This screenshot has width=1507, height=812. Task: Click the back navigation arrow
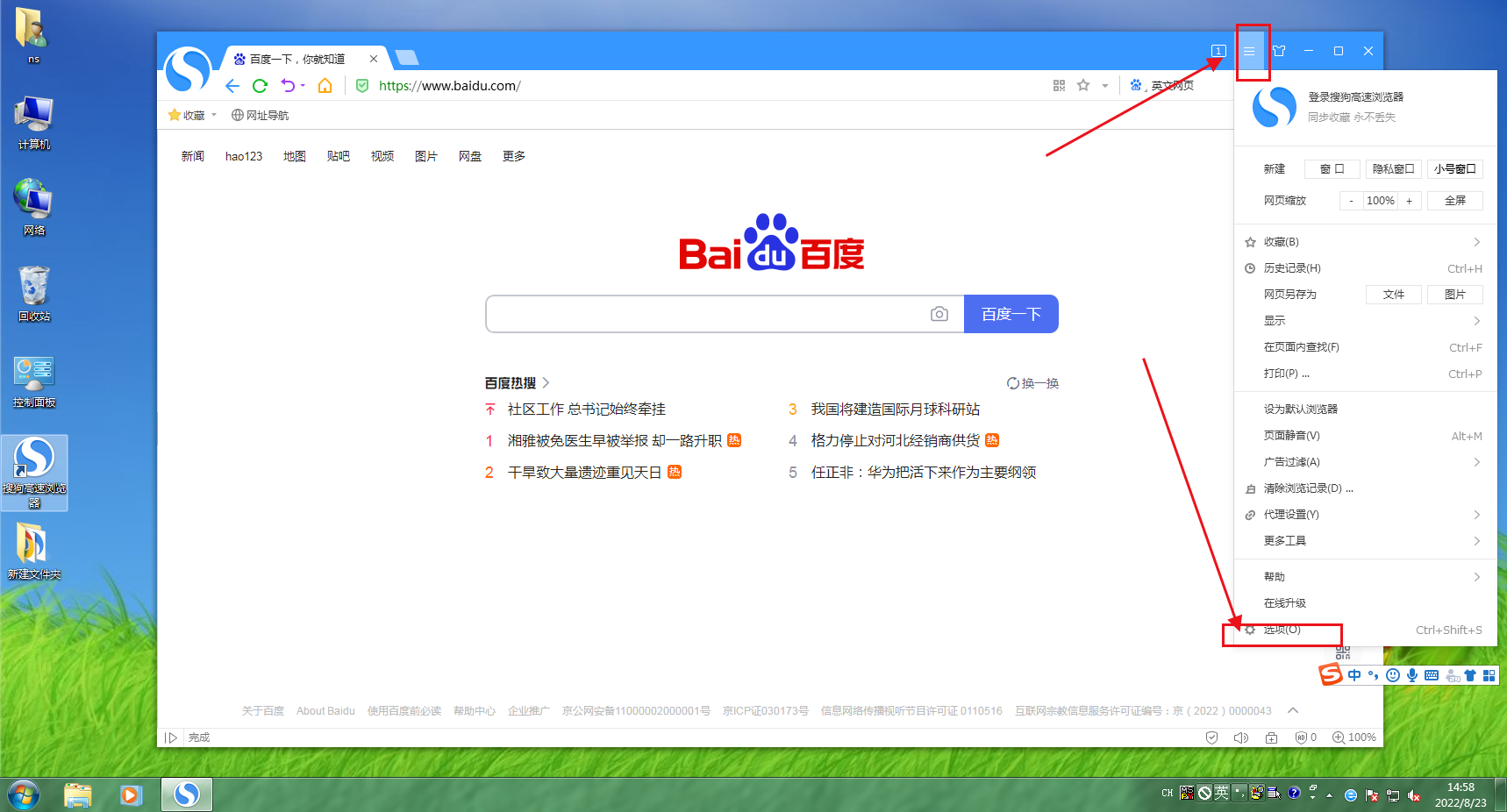232,86
